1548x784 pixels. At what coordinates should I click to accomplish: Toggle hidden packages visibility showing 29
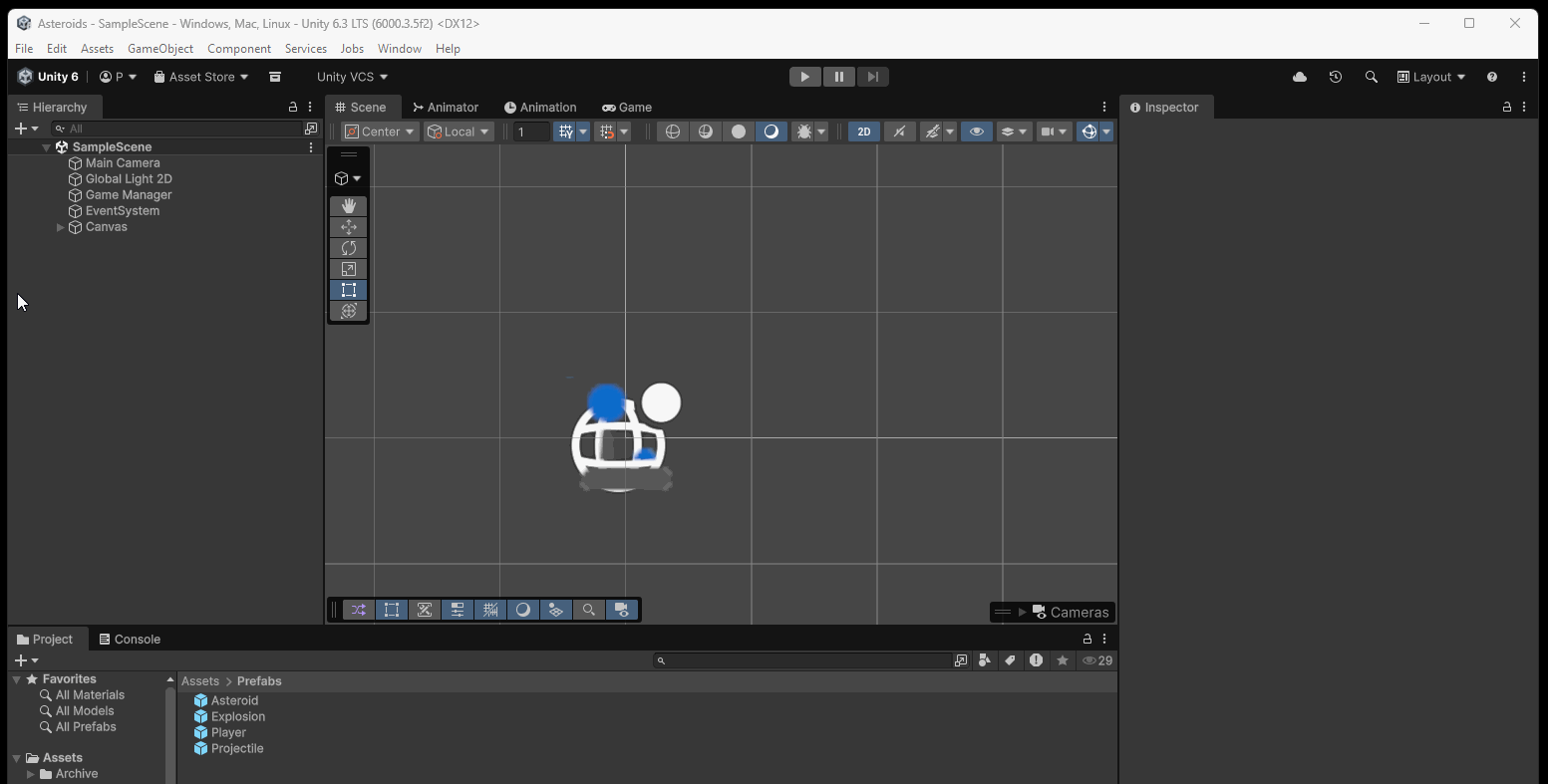coord(1097,660)
